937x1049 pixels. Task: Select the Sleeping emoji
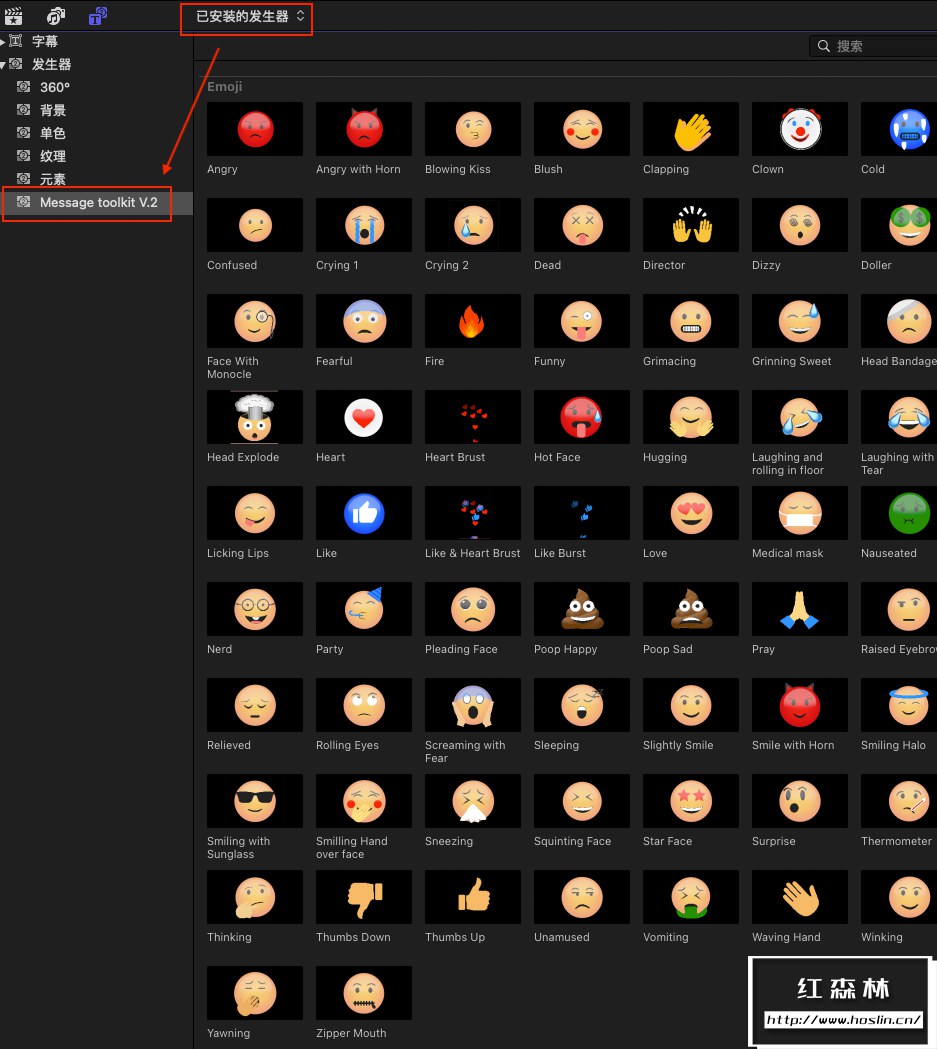pos(582,705)
